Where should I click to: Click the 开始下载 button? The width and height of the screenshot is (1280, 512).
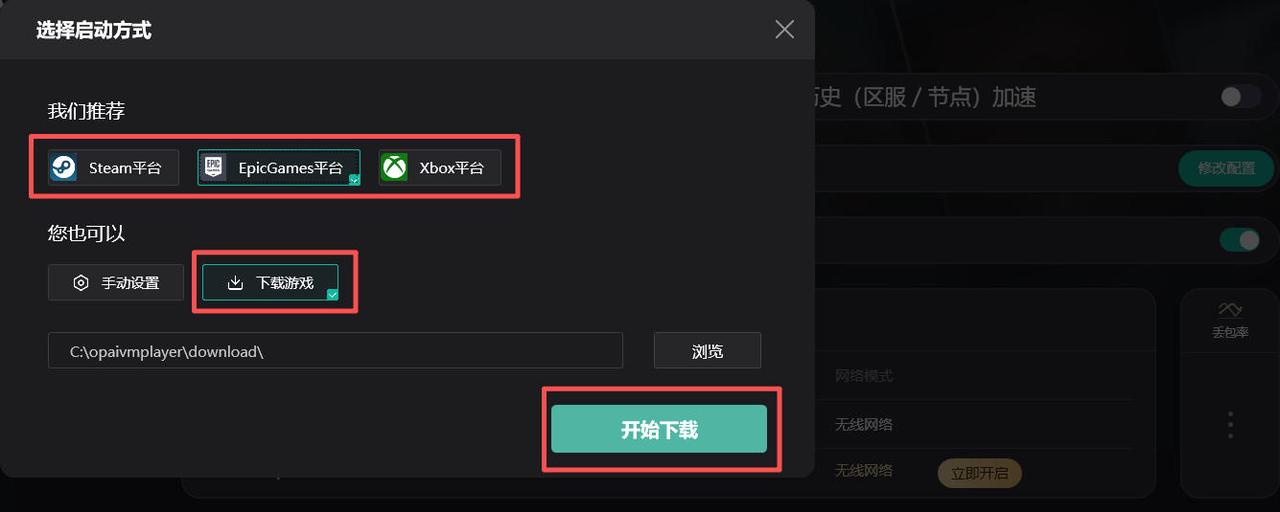coord(659,429)
